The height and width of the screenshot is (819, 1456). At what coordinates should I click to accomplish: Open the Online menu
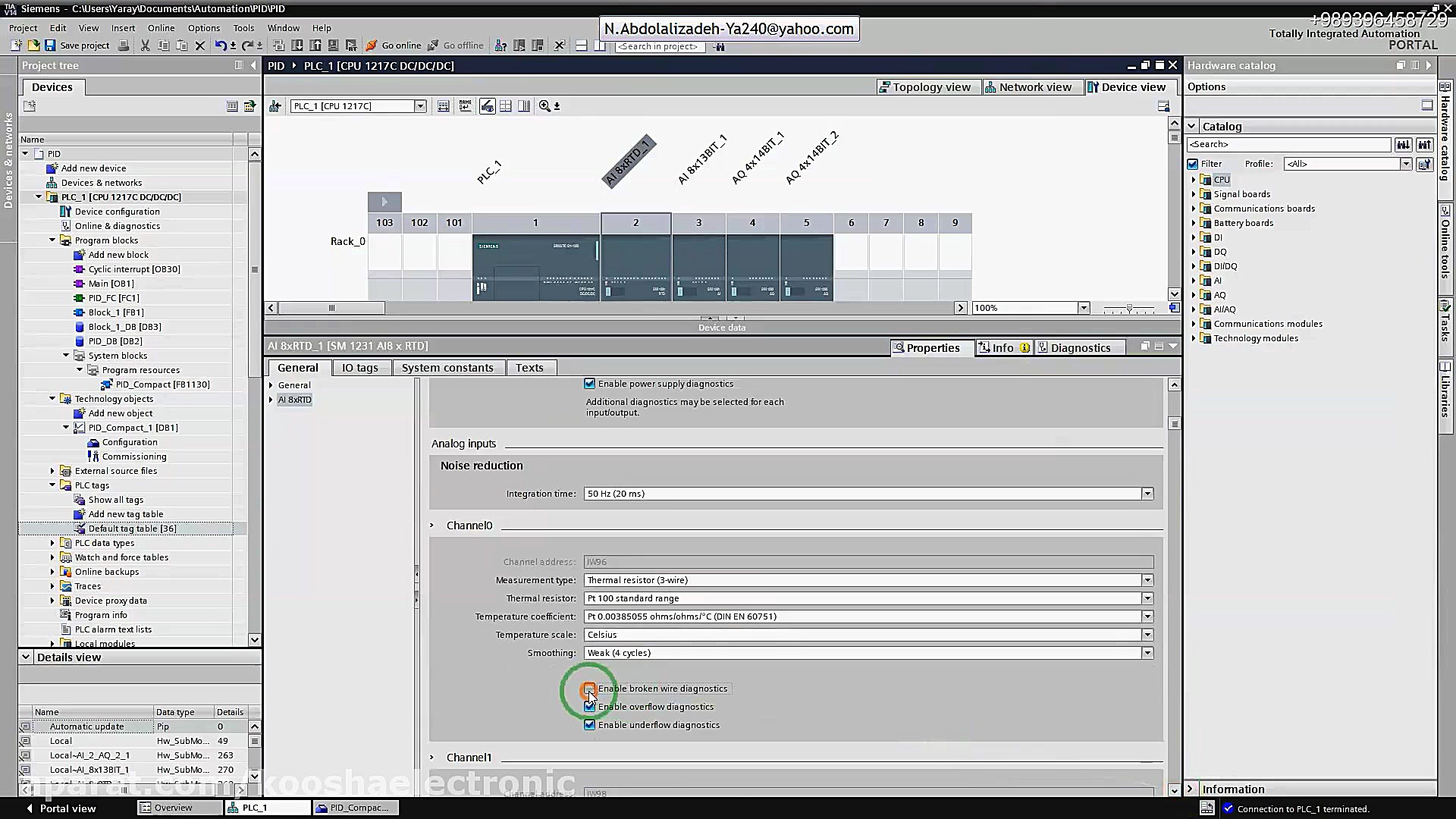click(x=161, y=28)
